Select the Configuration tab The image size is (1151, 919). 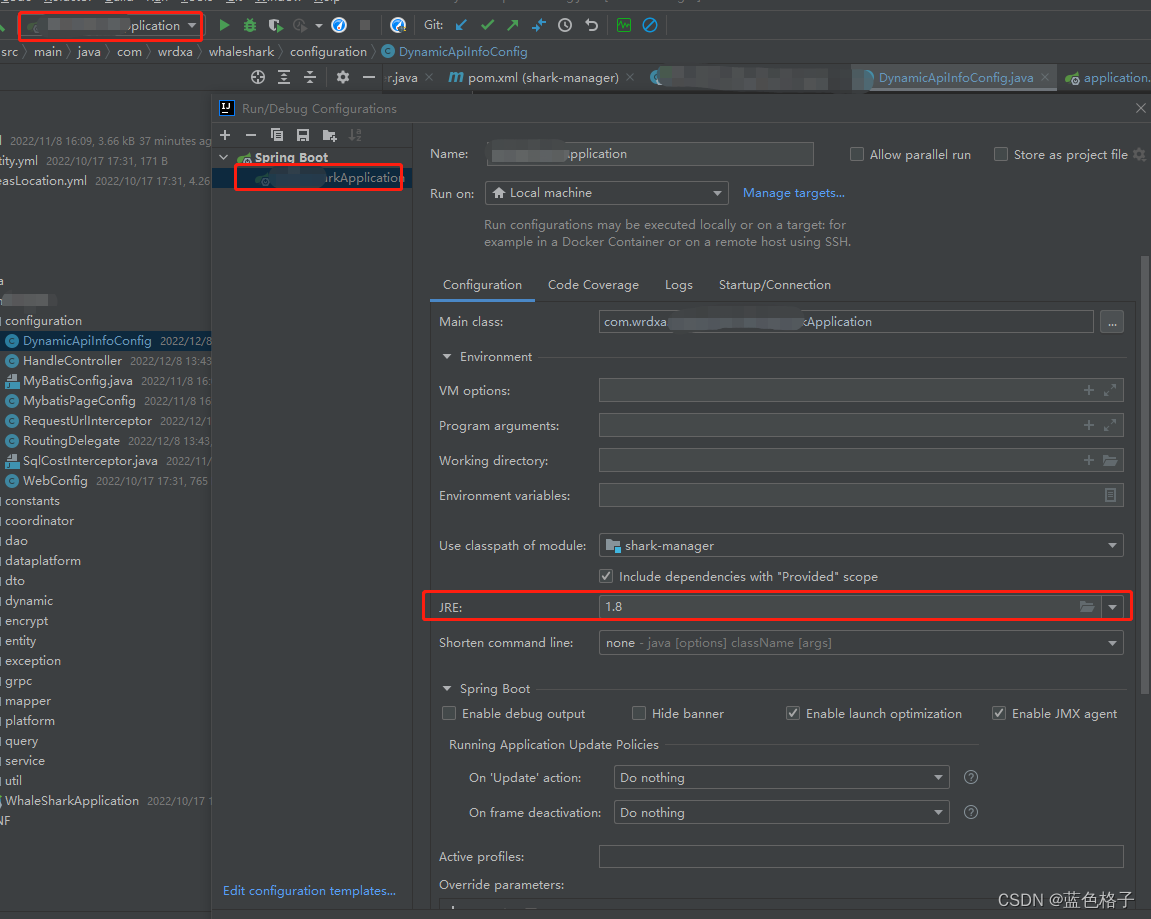tap(482, 285)
